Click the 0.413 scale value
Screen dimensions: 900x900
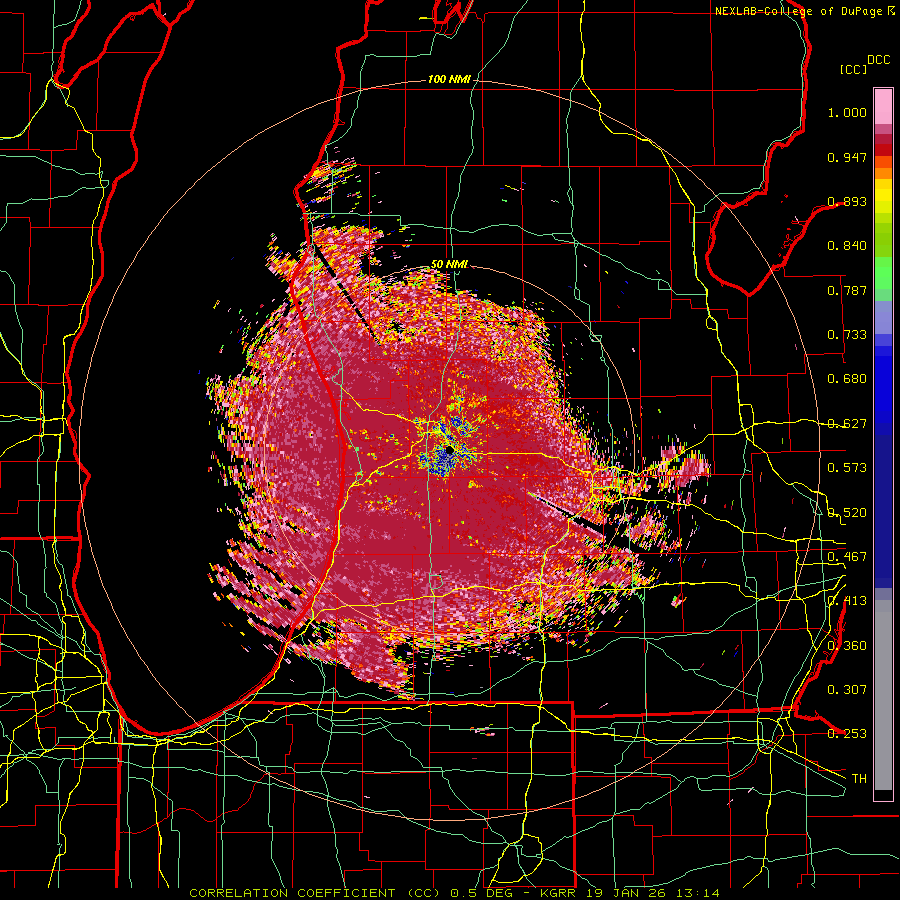pos(847,601)
